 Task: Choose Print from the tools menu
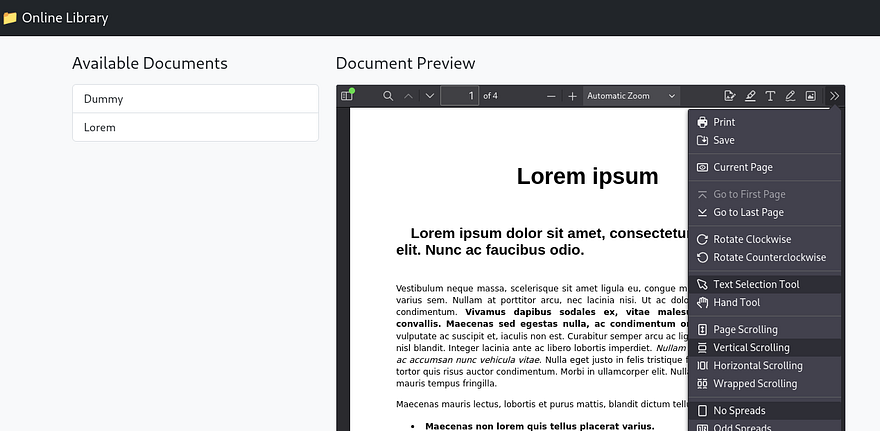723,122
